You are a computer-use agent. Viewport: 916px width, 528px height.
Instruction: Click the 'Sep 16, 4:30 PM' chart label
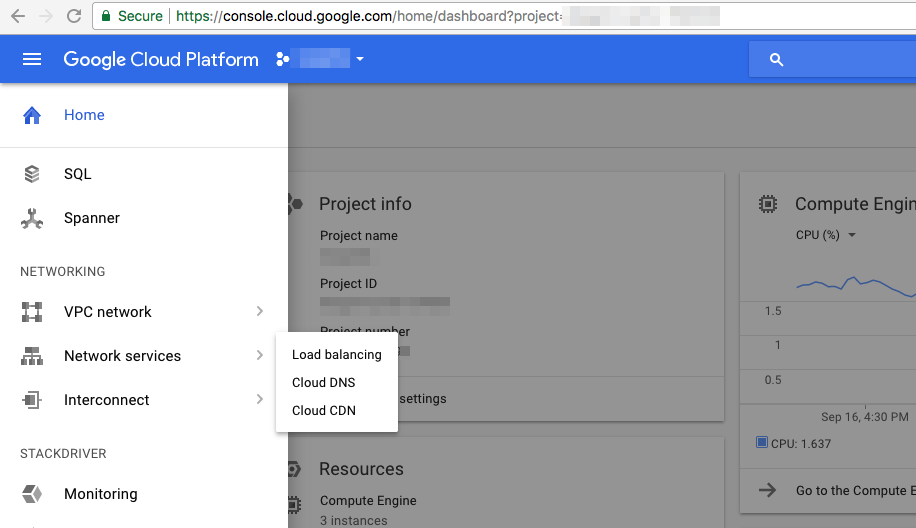[x=865, y=417]
